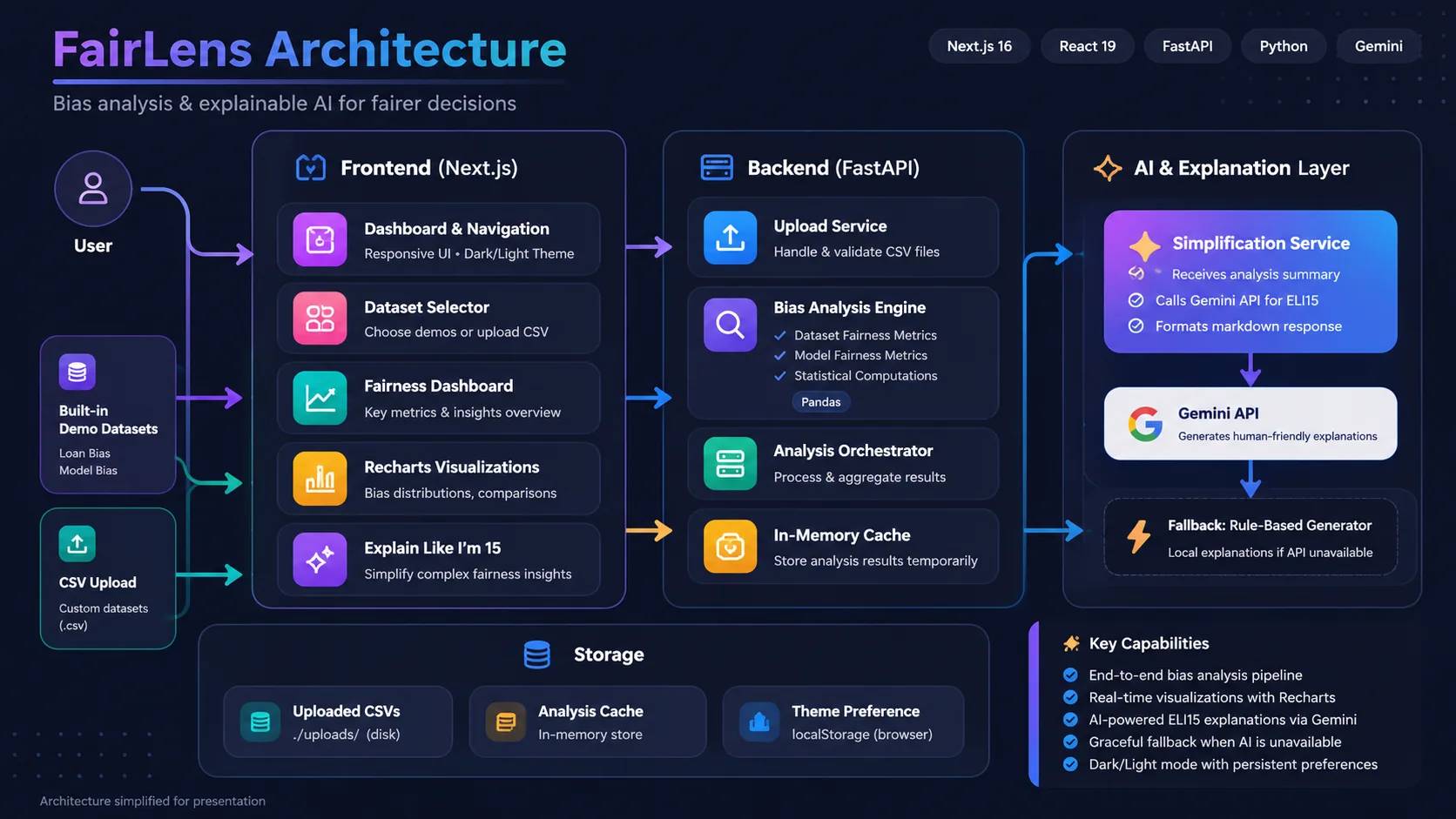Click the Built-in Demo Datasets database icon
Screen dimensions: 1456x819
point(78,373)
